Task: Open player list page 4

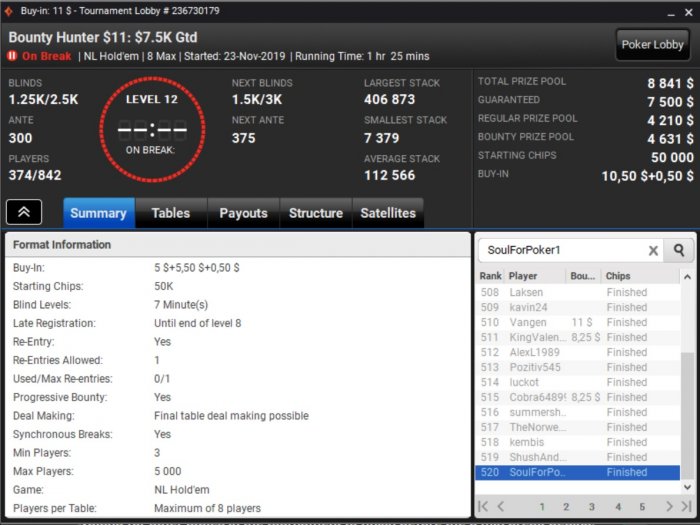Action: pyautogui.click(x=618, y=507)
